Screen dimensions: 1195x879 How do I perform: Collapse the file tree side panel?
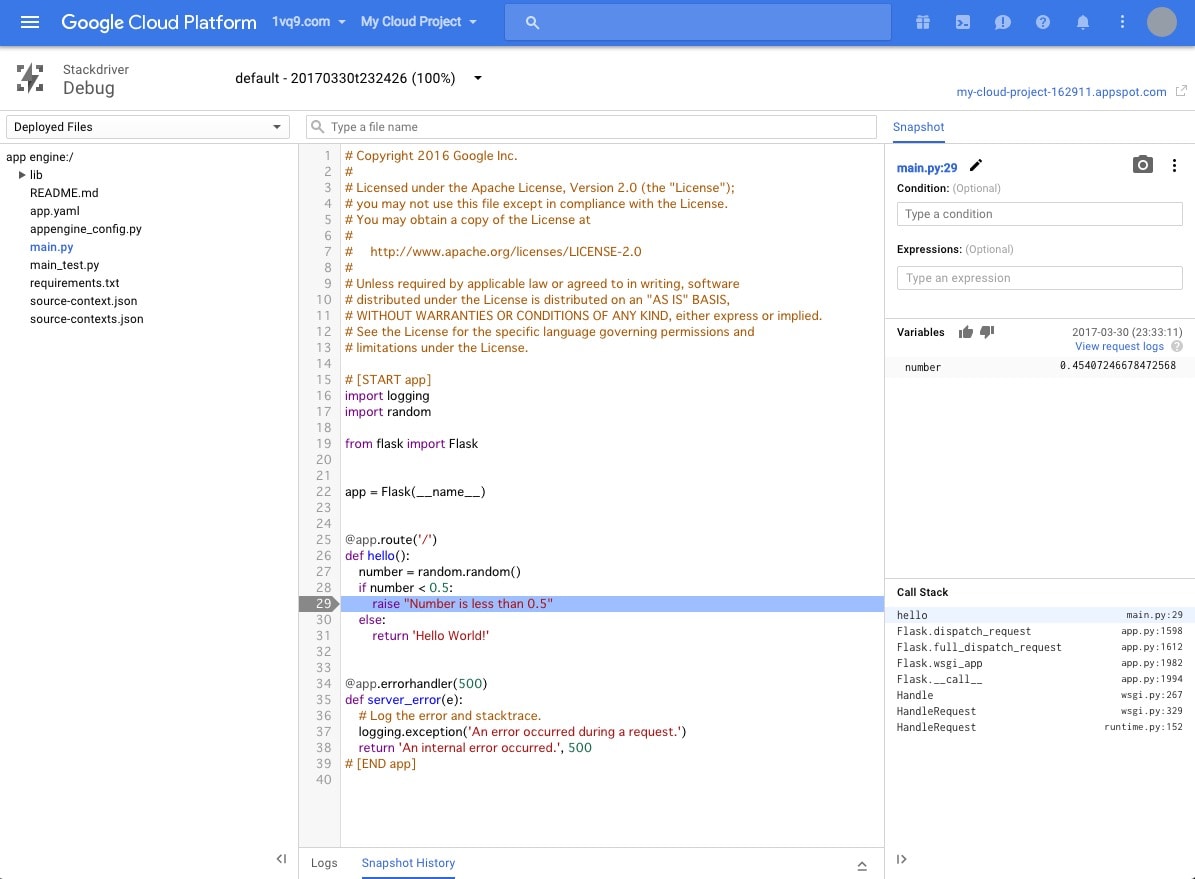pyautogui.click(x=281, y=859)
